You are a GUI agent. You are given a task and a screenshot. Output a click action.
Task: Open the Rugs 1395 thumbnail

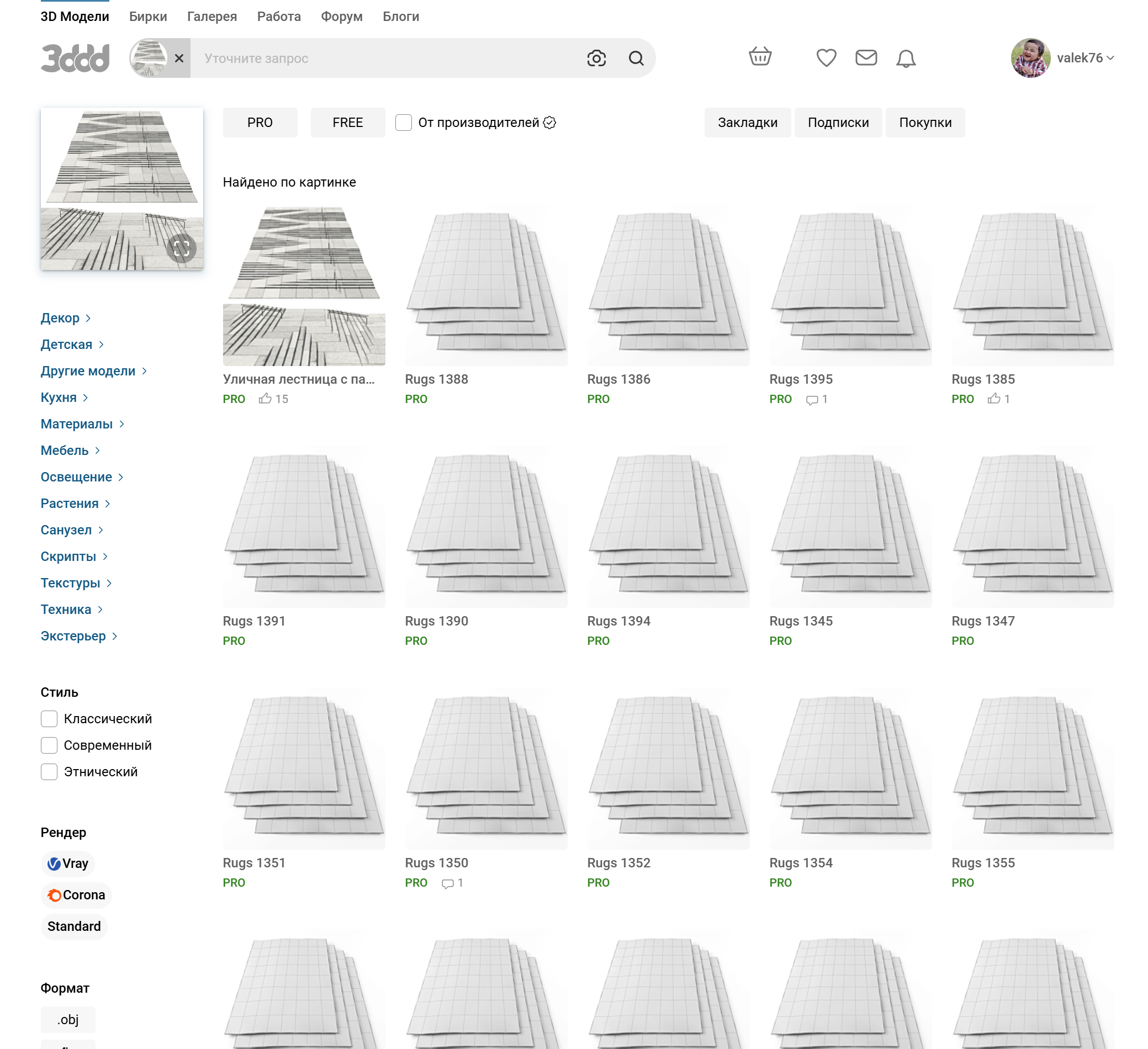coord(850,285)
